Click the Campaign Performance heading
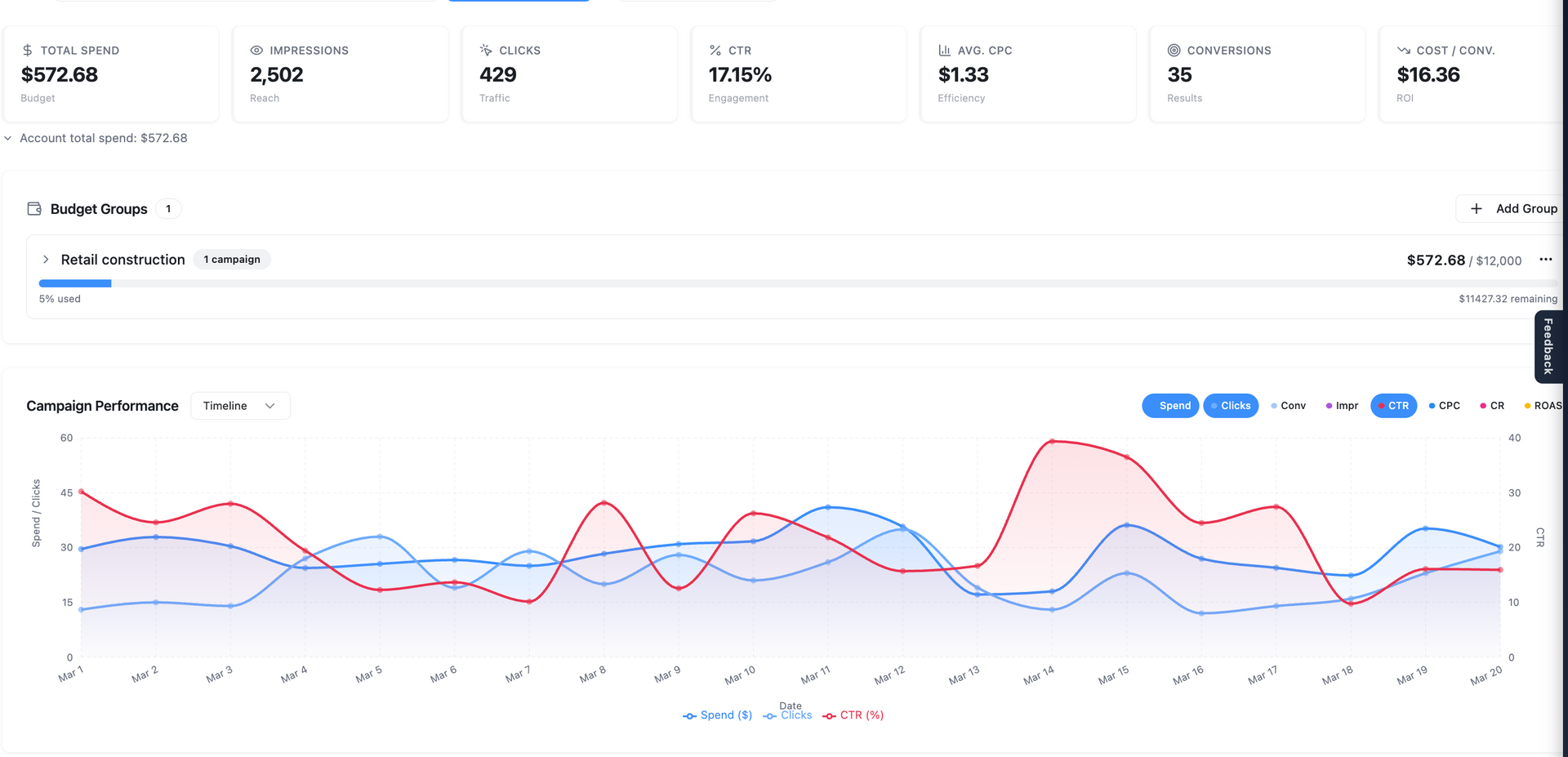 tap(102, 406)
